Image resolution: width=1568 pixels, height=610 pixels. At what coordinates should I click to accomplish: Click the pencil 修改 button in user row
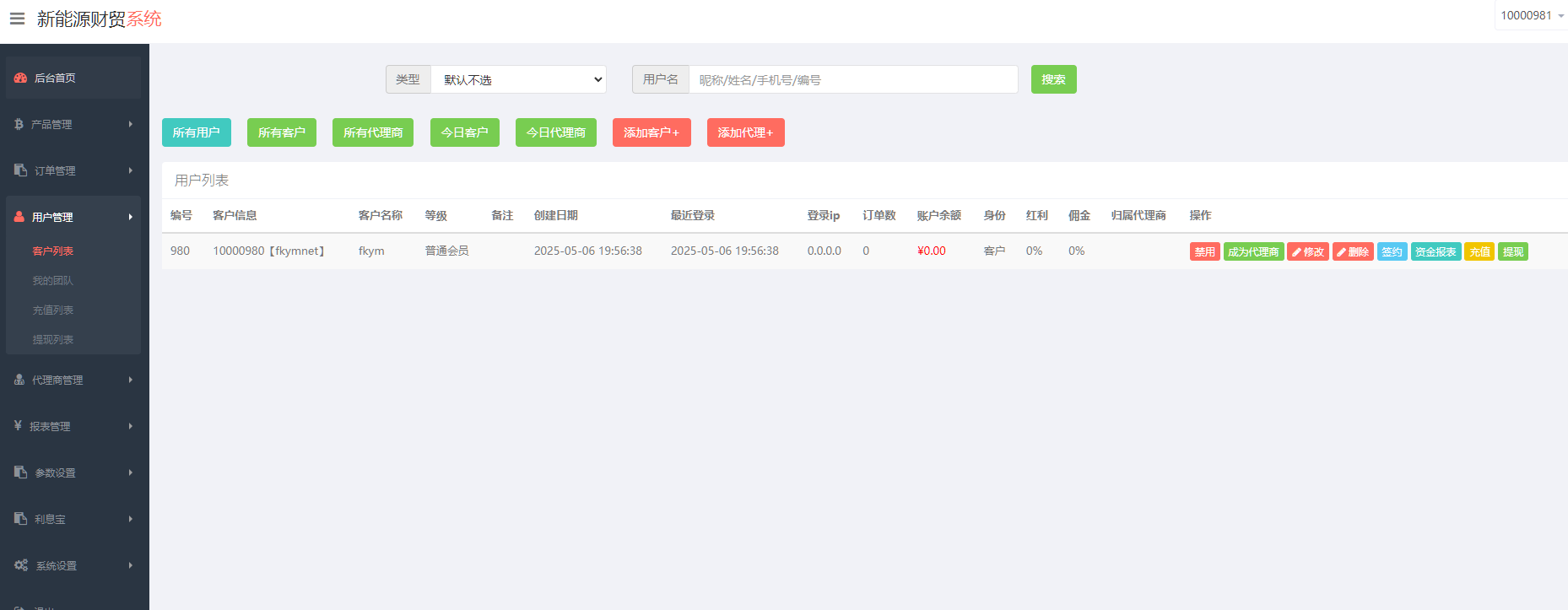(x=1307, y=251)
